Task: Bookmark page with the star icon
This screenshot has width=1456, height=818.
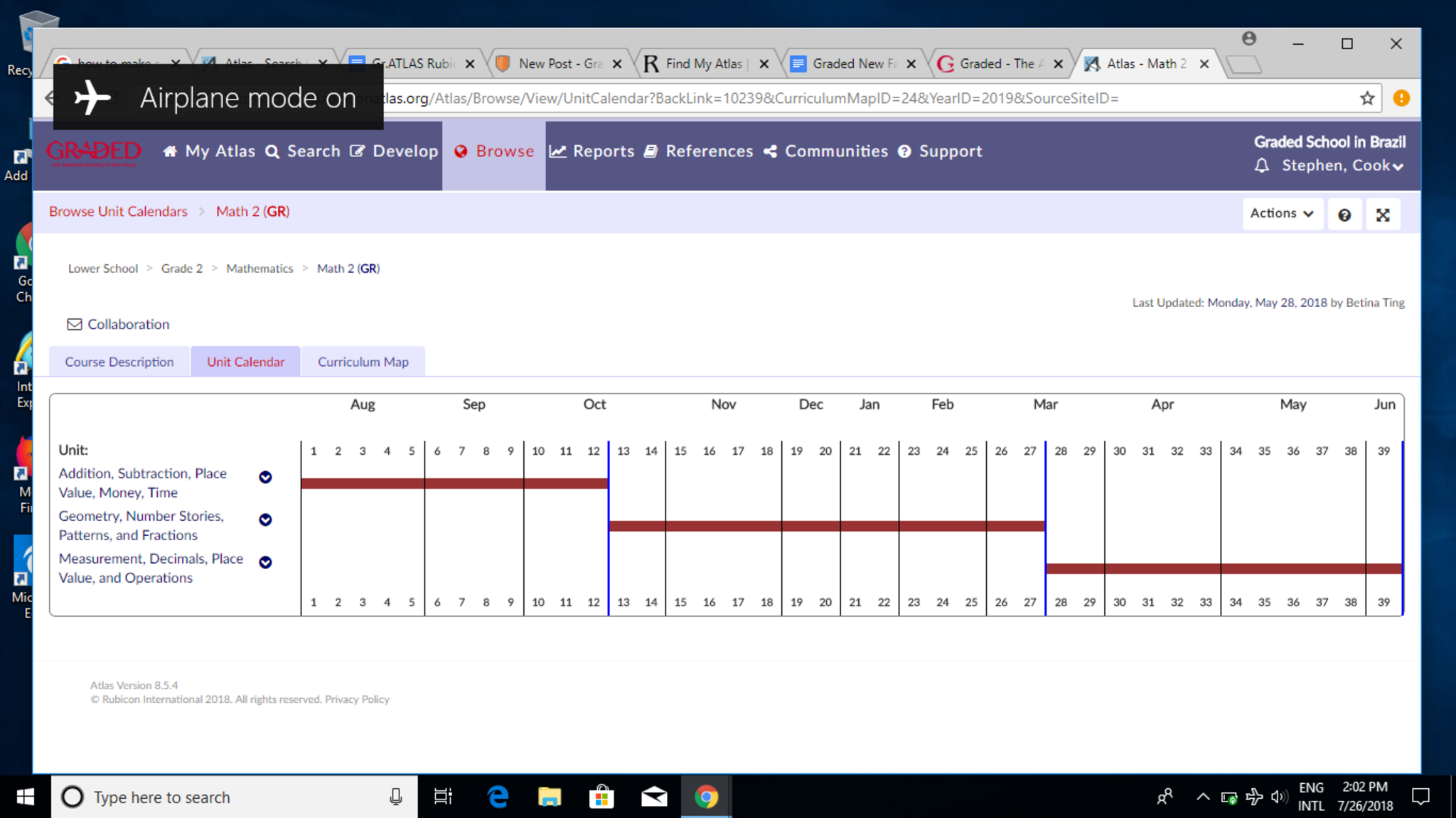Action: [x=1366, y=98]
